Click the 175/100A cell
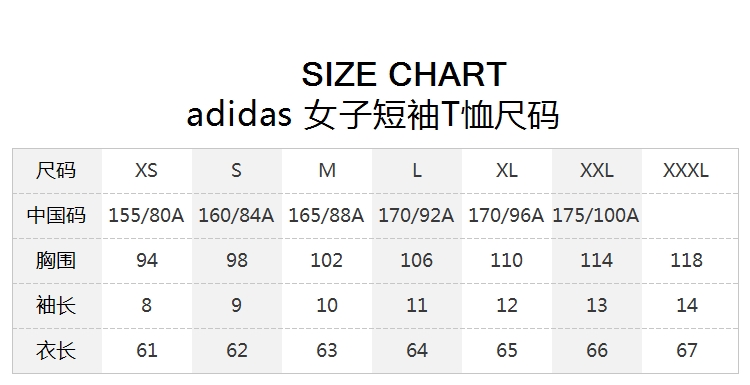The width and height of the screenshot is (750, 385). click(x=596, y=215)
